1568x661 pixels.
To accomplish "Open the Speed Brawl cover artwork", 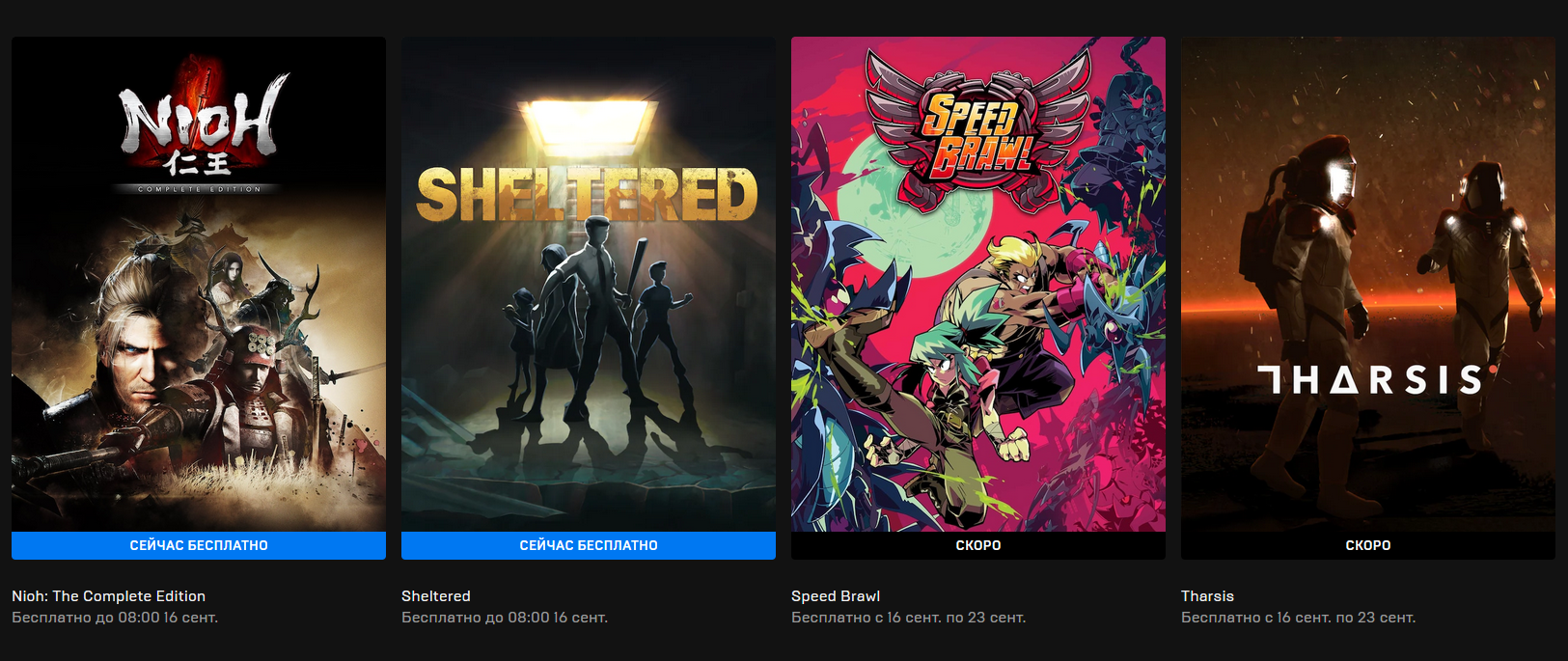I will (x=978, y=284).
